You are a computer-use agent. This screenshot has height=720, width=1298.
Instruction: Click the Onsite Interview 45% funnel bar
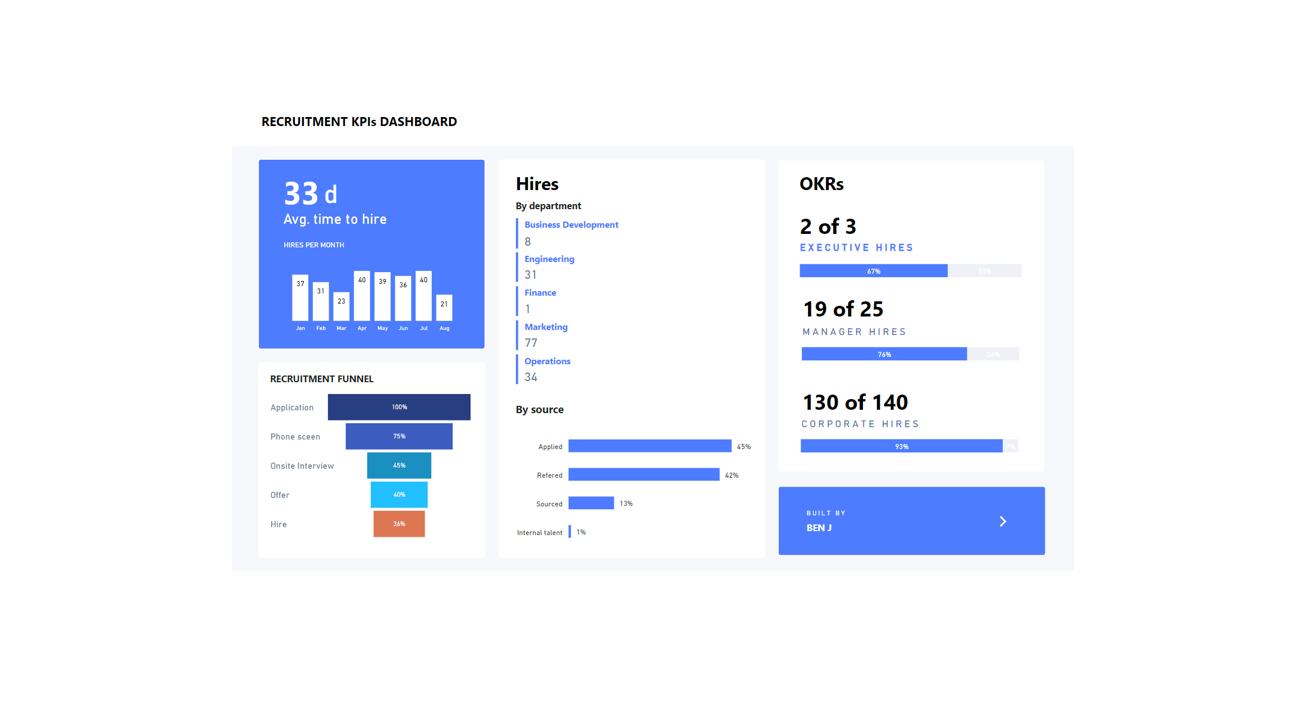[399, 465]
